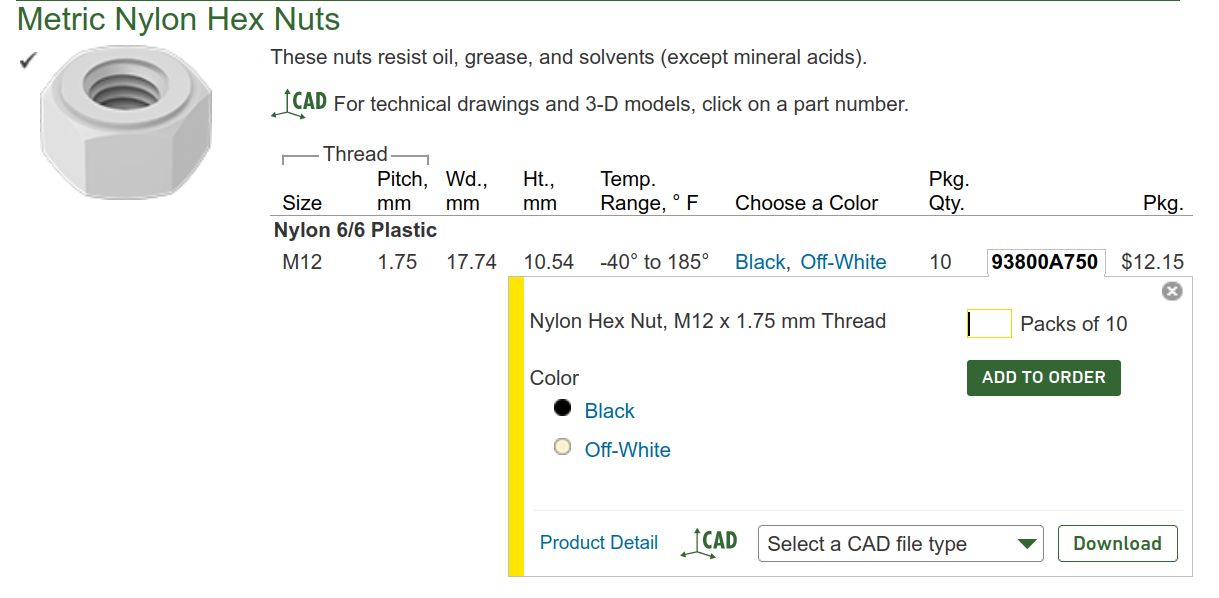Viewport: 1219px width, 598px height.
Task: Click the Download button
Action: (x=1117, y=544)
